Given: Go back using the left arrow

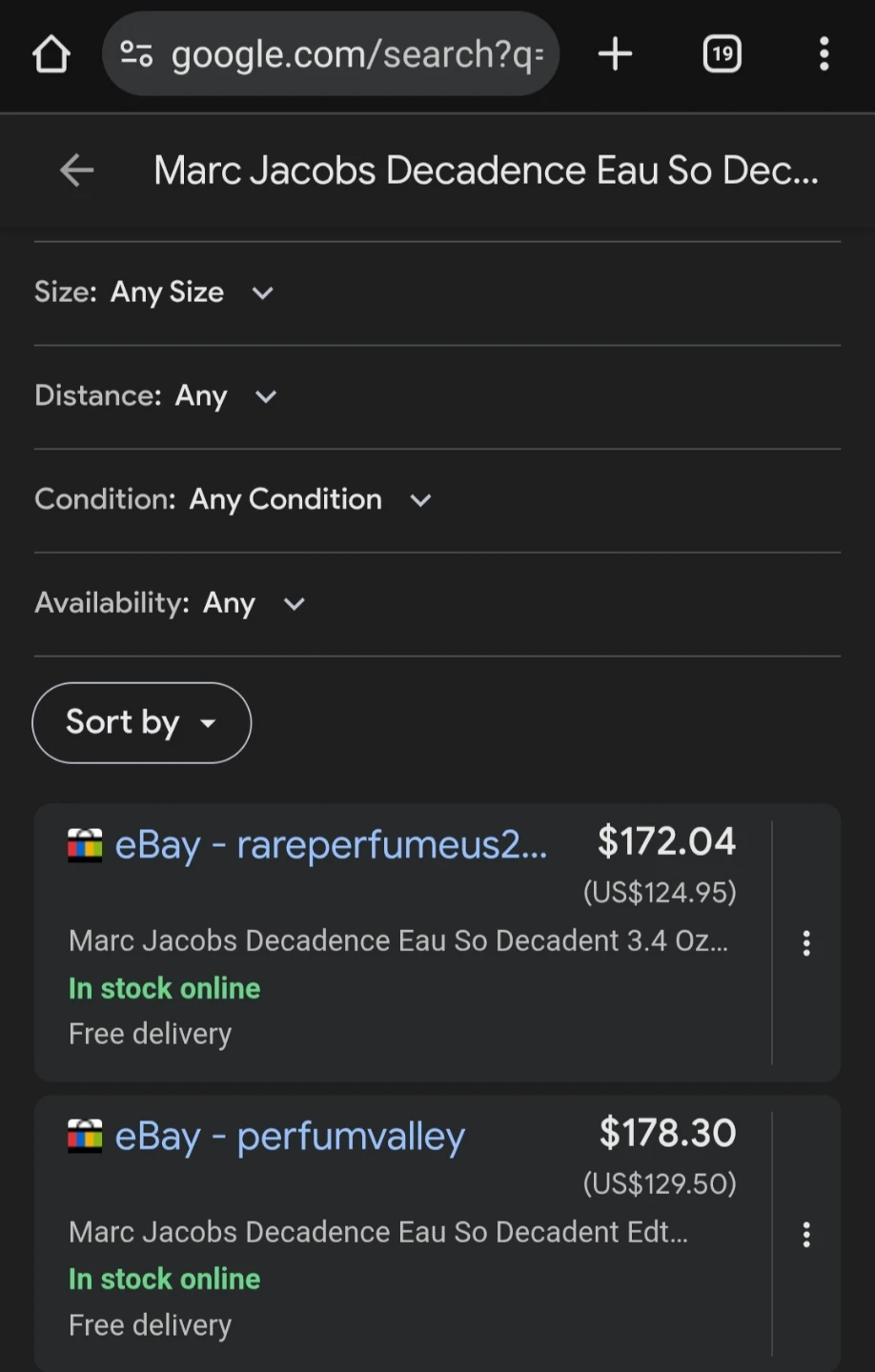Looking at the screenshot, I should 76,171.
